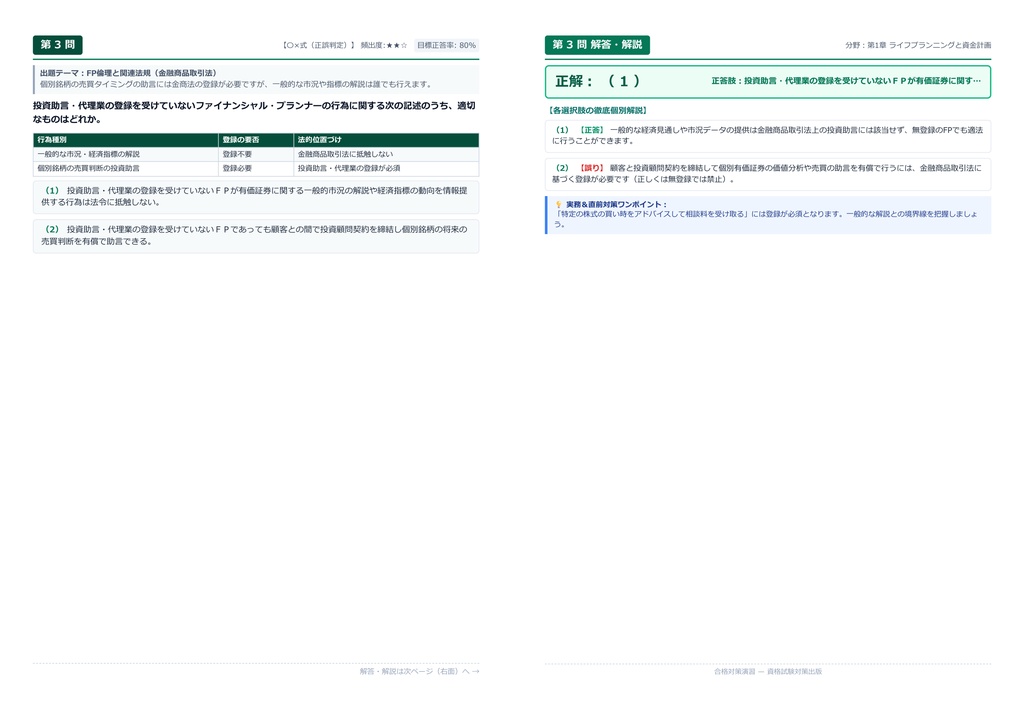The image size is (1024, 724).
Task: Click the 【○×式（正誤判定）】 label
Action: pyautogui.click(x=319, y=46)
